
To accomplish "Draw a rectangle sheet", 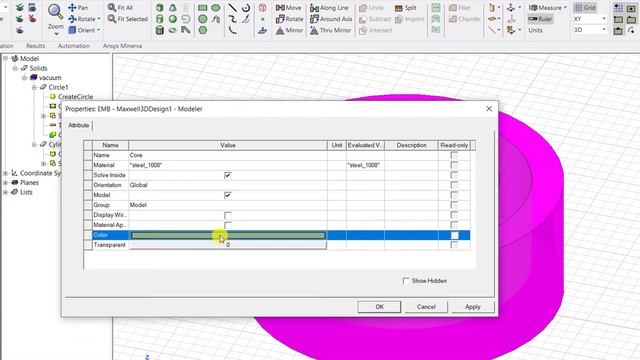I will (202, 8).
